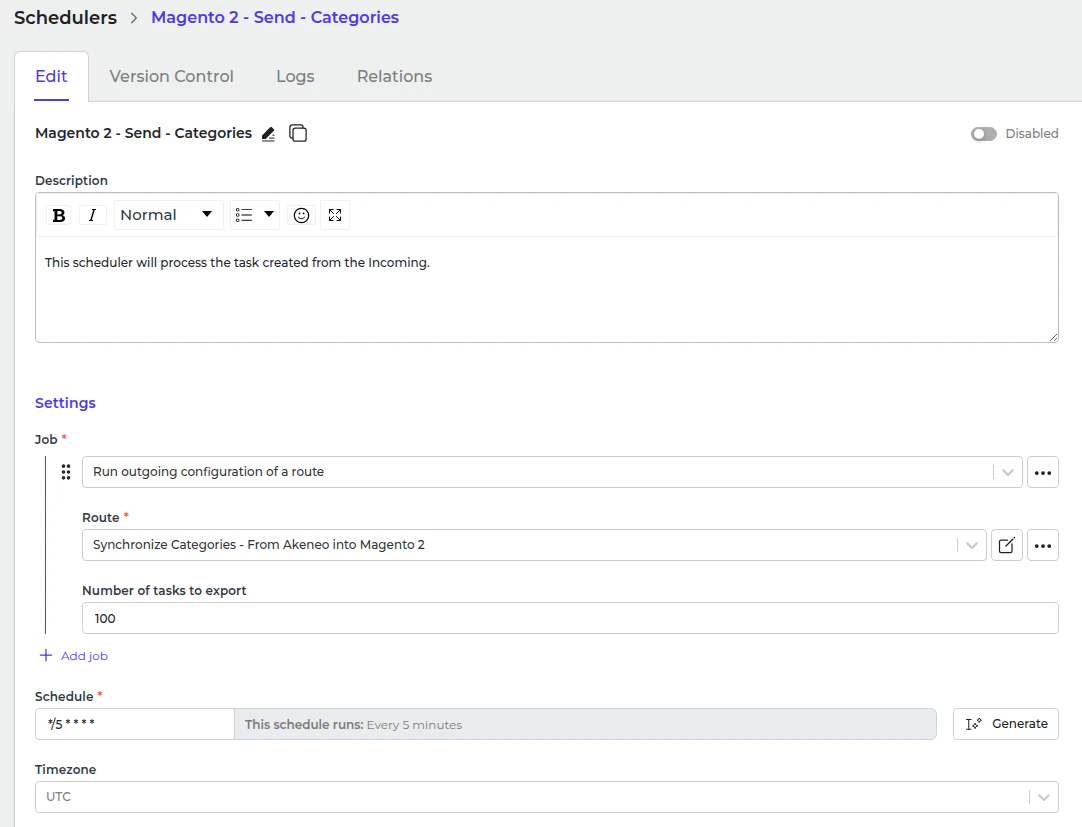Click the 'Every 5 minutes' schedule text

[414, 725]
